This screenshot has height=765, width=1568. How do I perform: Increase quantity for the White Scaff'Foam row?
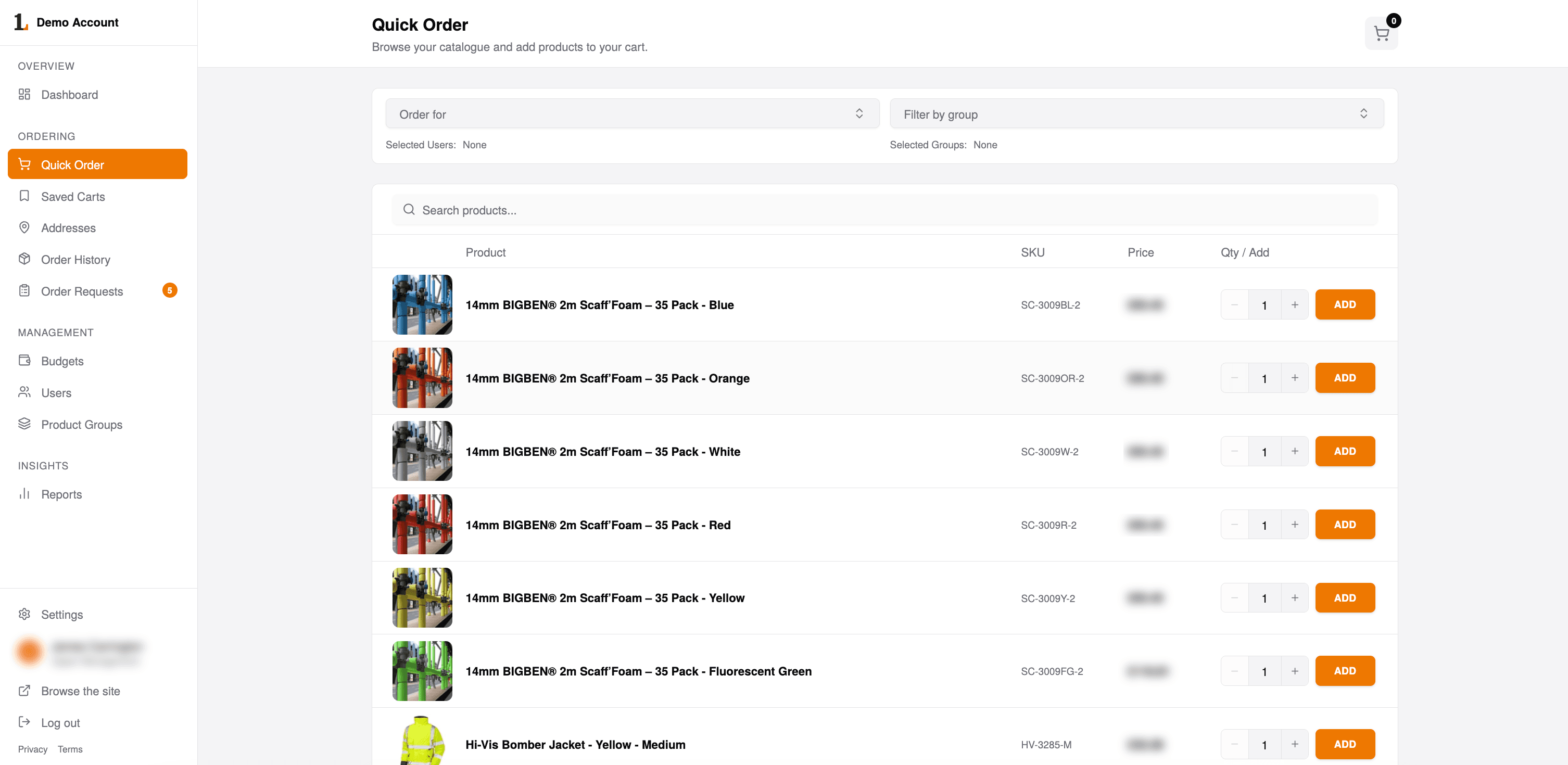pyautogui.click(x=1295, y=451)
